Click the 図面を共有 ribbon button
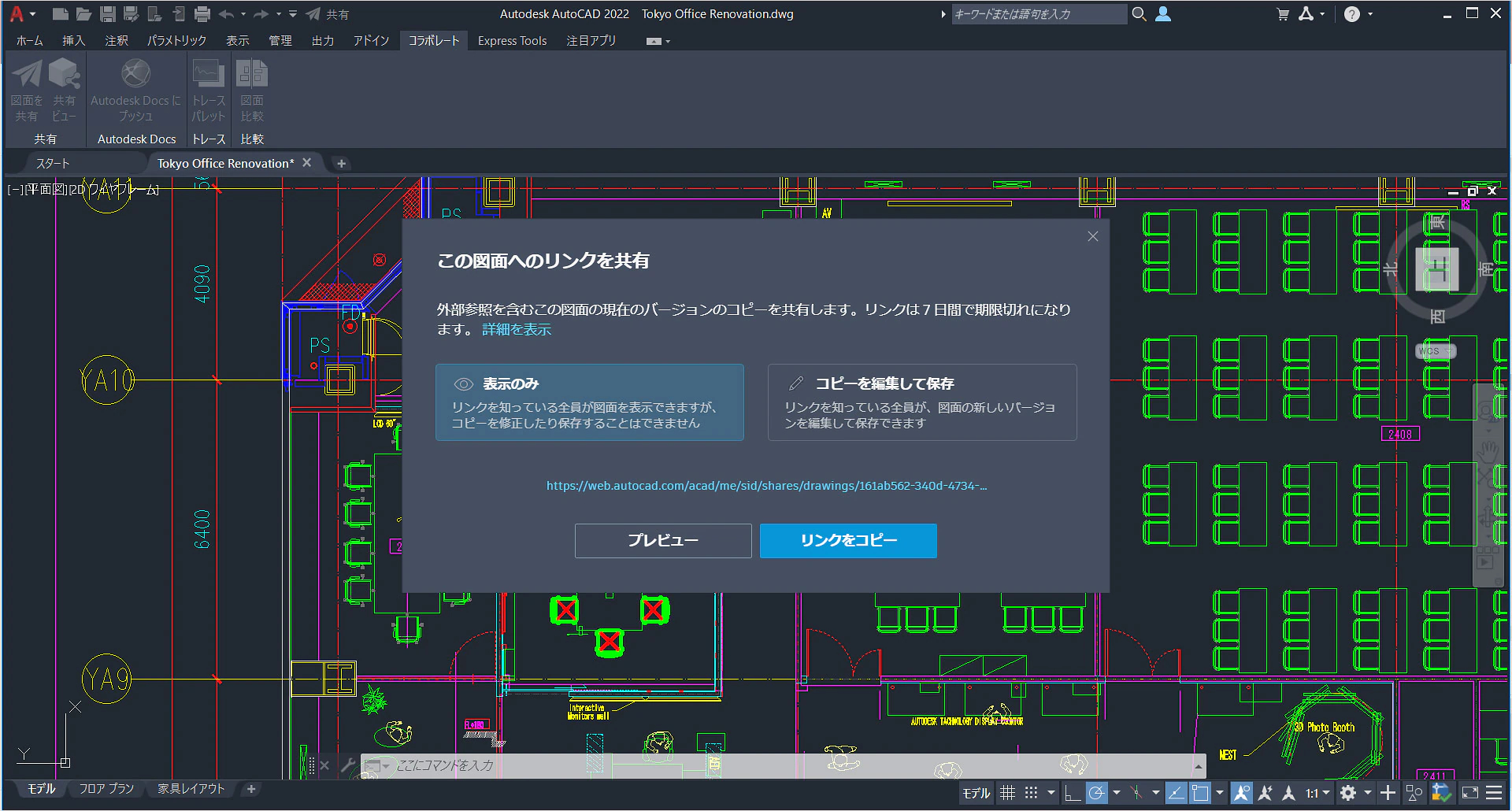 (27, 91)
